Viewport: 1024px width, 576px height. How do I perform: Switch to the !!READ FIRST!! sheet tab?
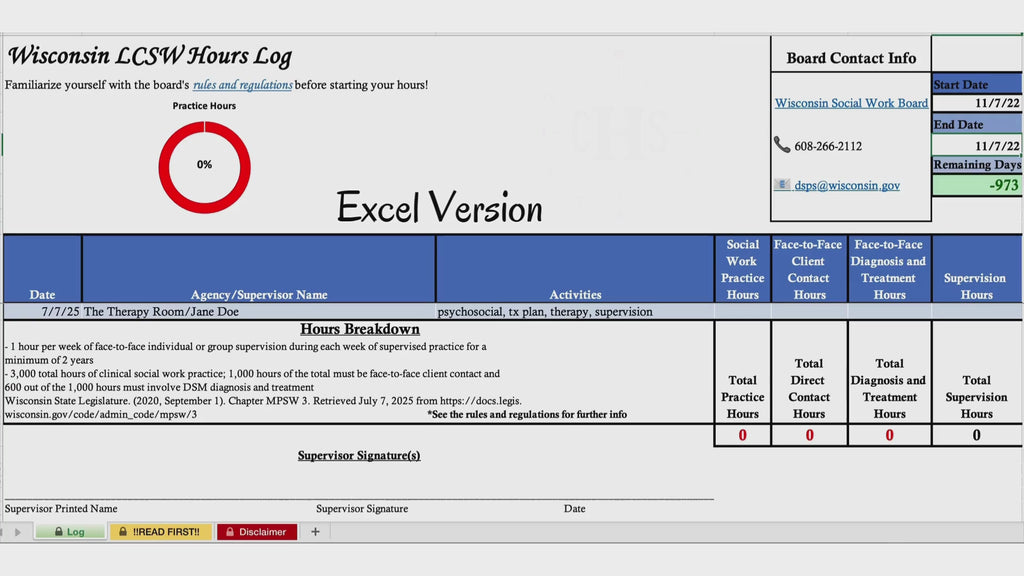(161, 532)
